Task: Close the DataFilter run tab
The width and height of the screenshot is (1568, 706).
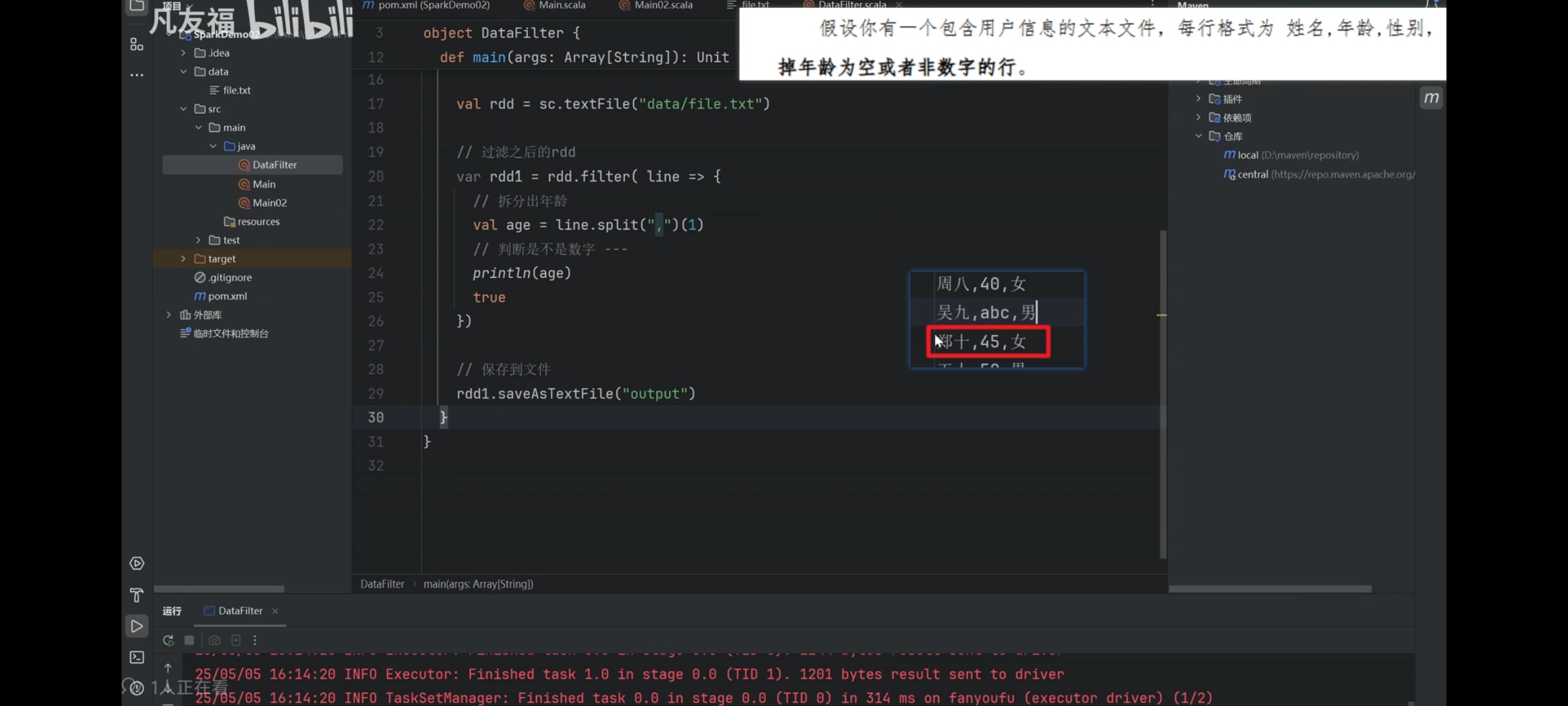Action: pos(275,611)
